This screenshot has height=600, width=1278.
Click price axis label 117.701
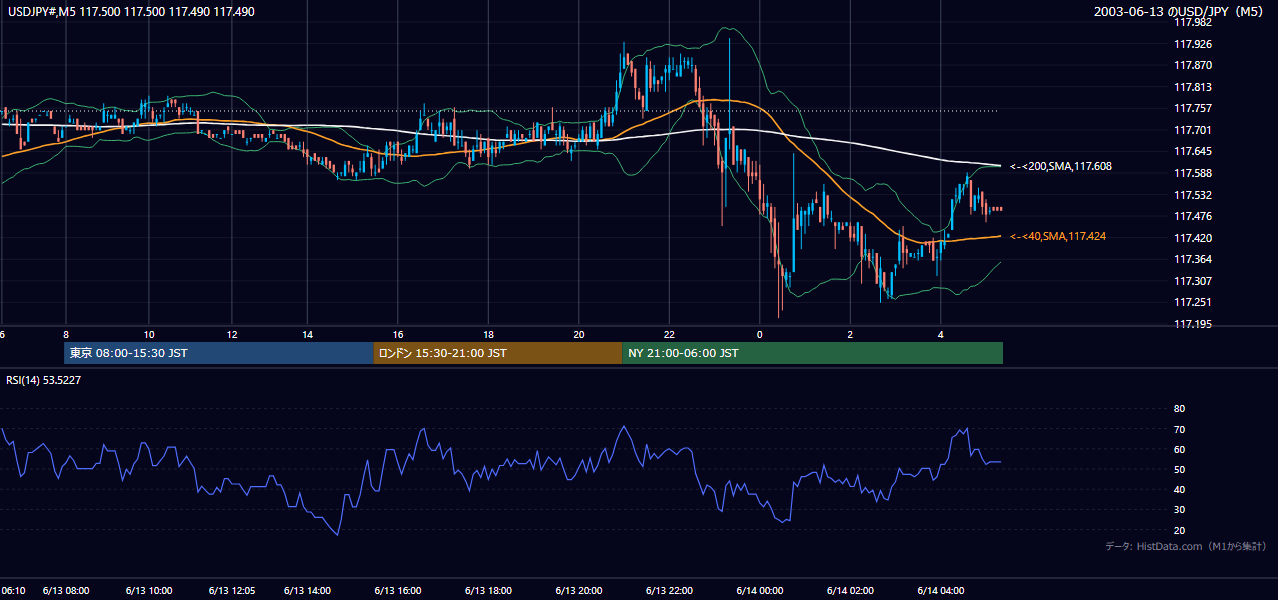point(1192,130)
